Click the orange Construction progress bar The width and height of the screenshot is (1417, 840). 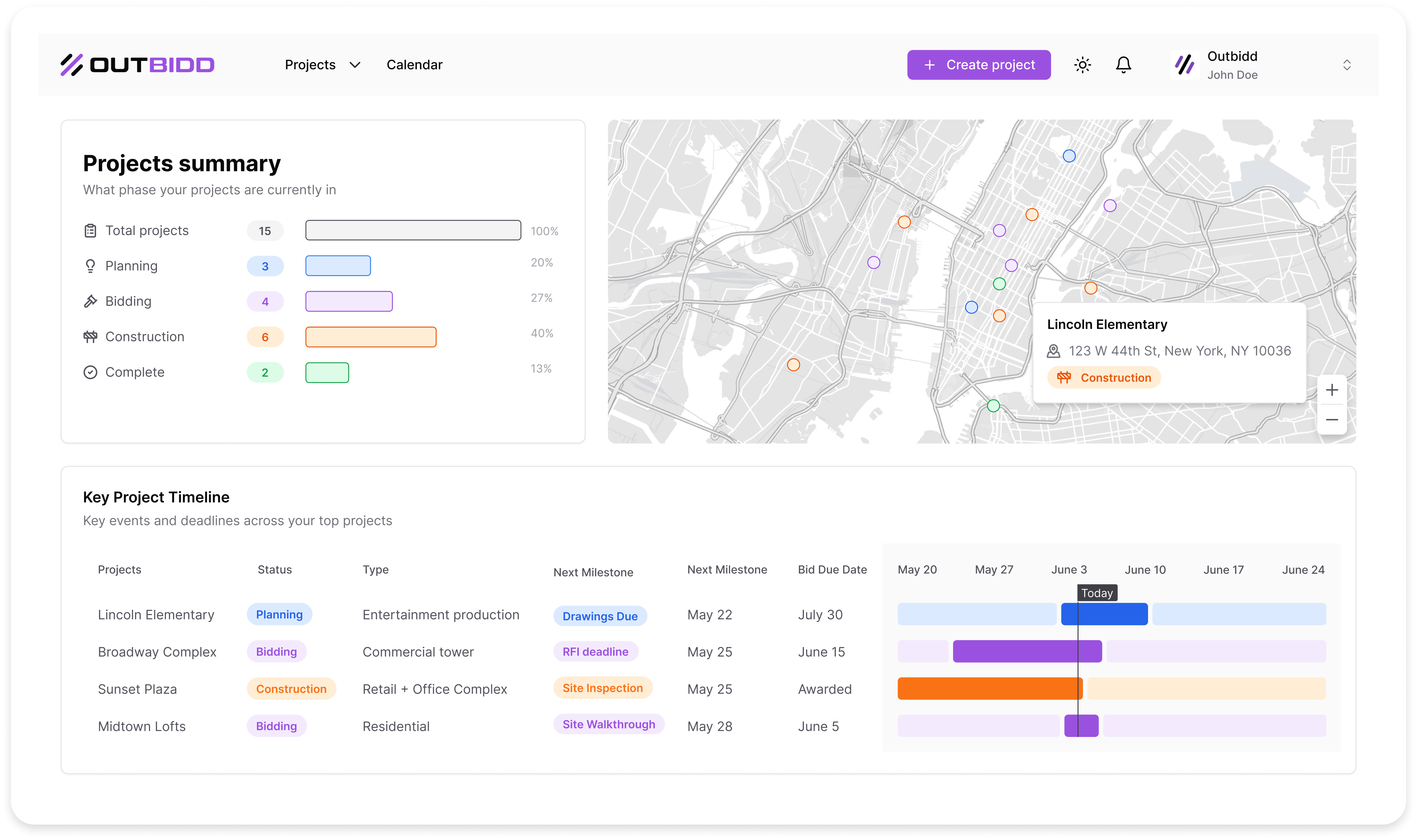point(371,337)
